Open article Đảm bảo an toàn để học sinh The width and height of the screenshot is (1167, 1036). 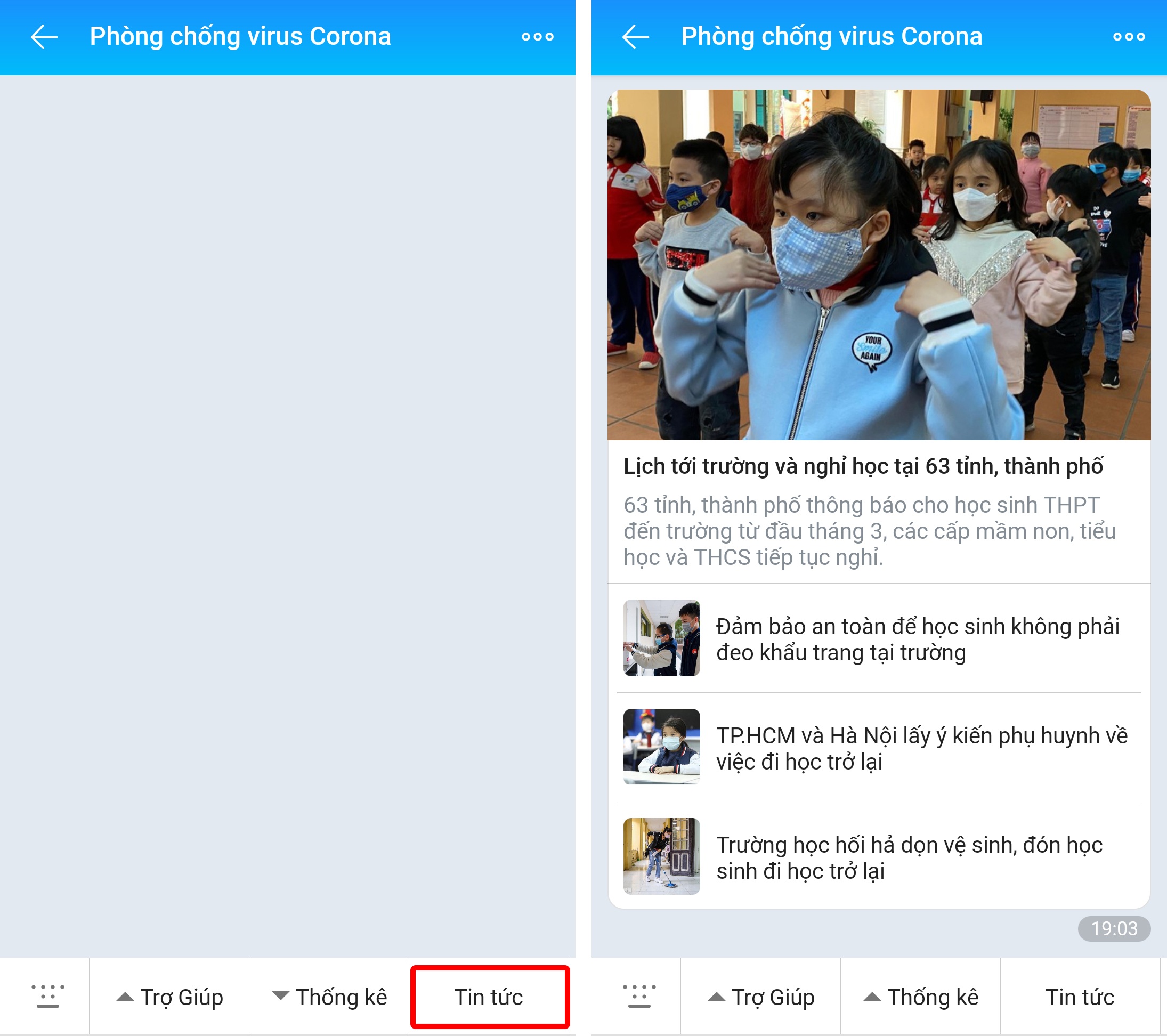[x=917, y=639]
